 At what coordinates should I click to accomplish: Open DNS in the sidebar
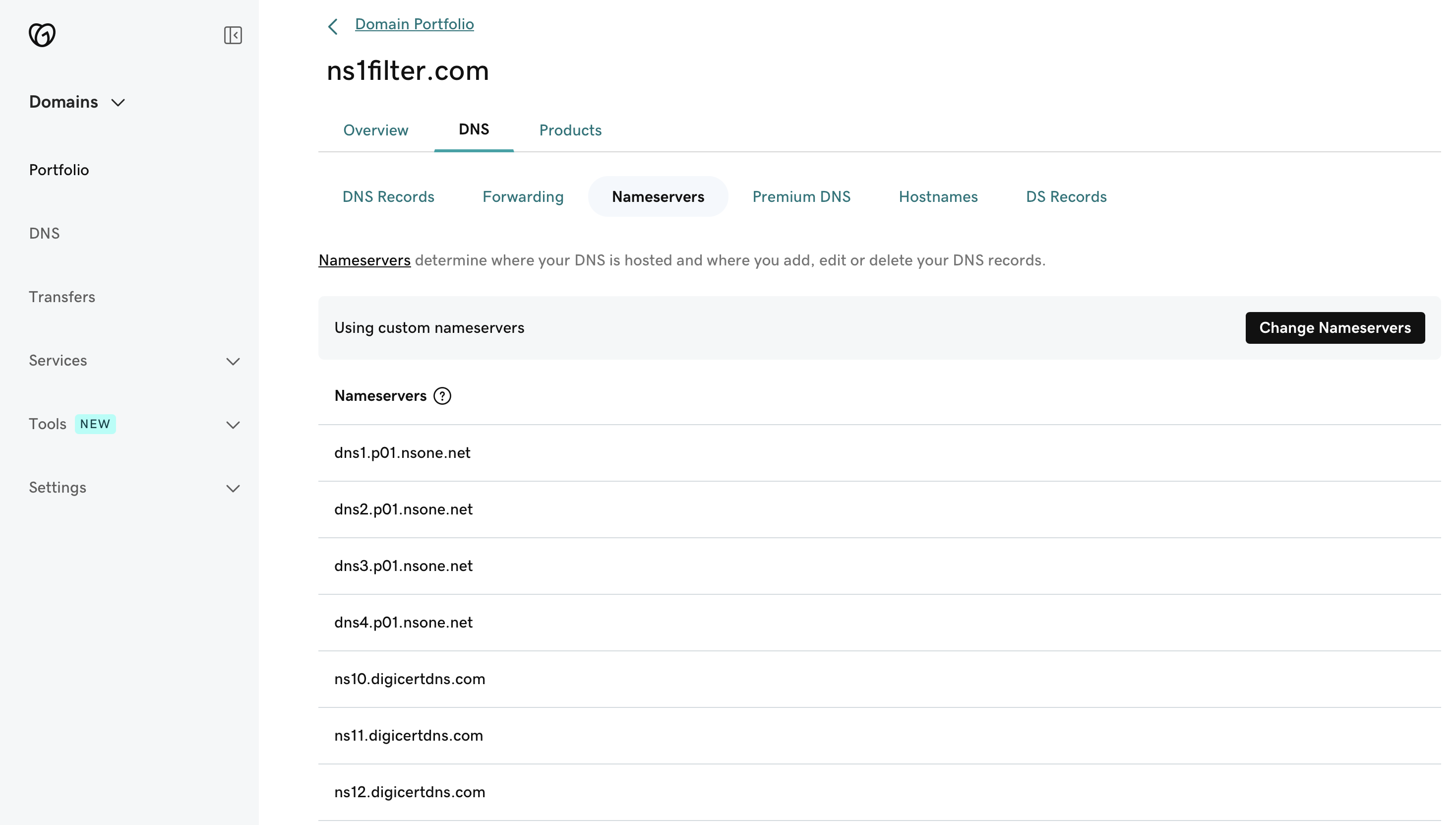[44, 234]
